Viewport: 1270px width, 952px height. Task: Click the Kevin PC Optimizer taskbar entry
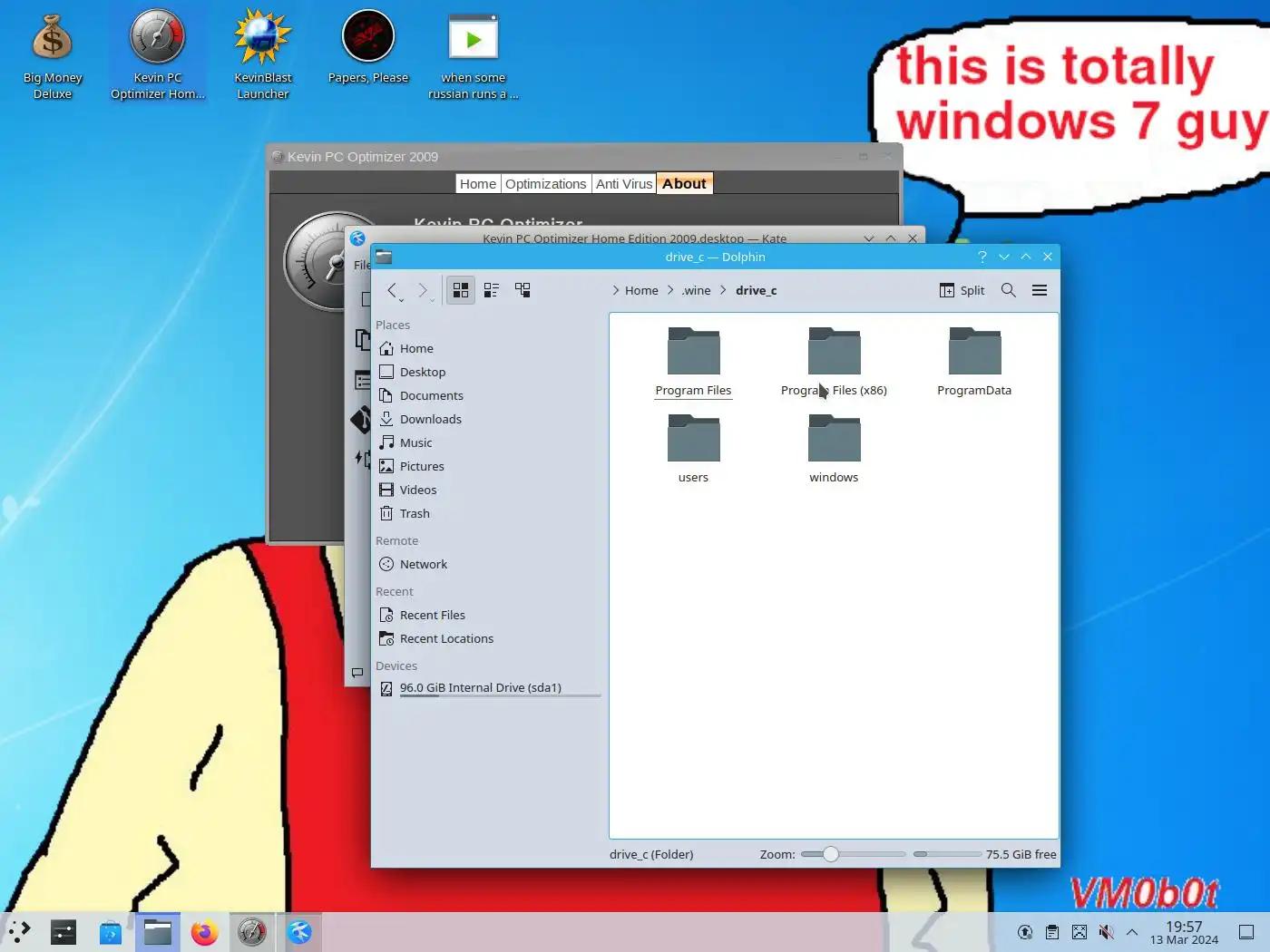click(x=252, y=932)
